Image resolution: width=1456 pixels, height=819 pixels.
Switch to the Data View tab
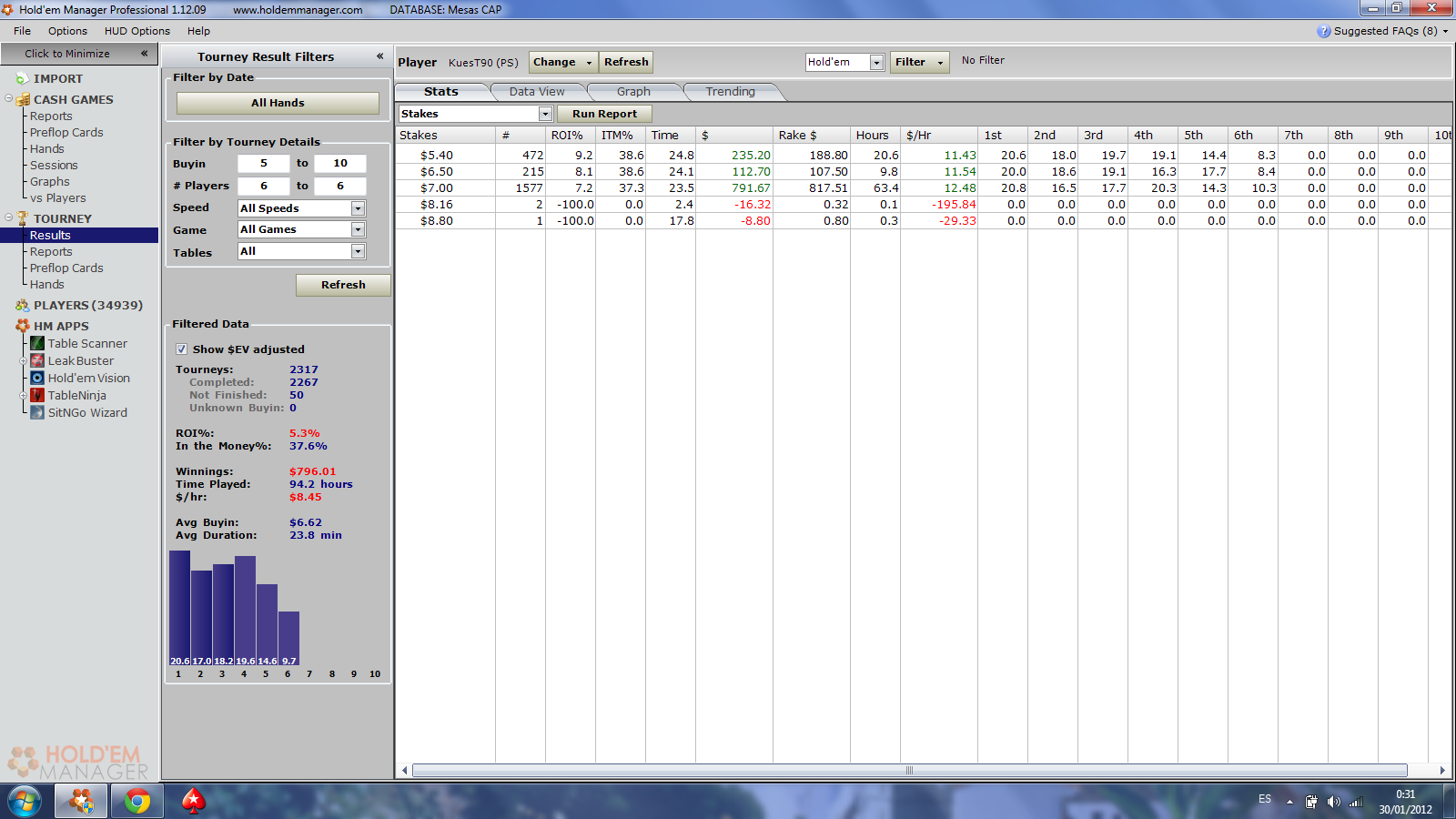click(x=537, y=92)
